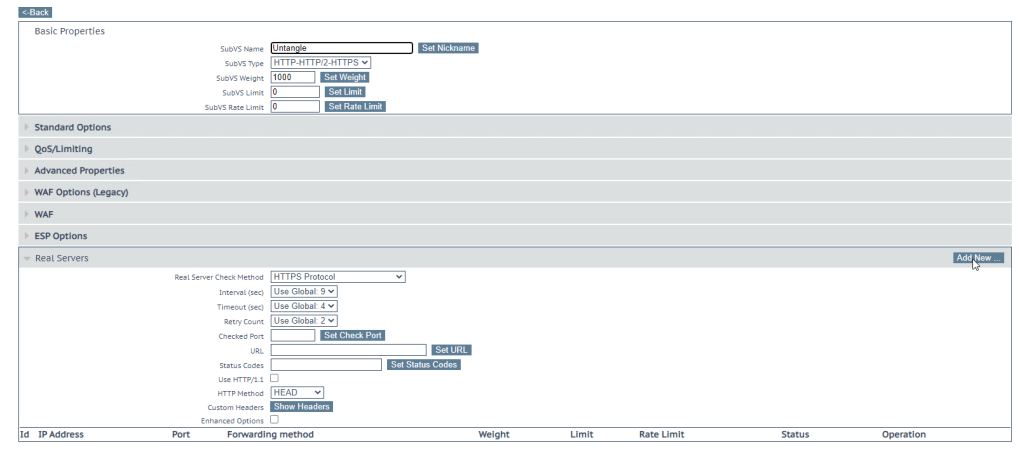Open the SubVS Type dropdown
Screen dimensions: 1022x452
pyautogui.click(x=321, y=63)
